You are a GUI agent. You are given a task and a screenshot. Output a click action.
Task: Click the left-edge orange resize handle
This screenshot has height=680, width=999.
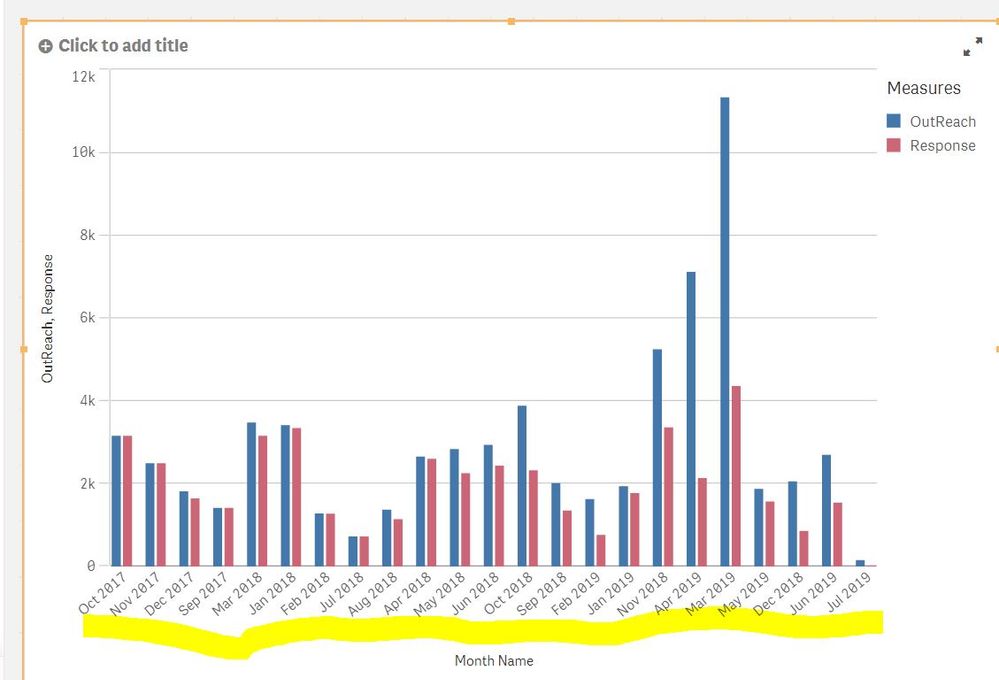tap(21, 350)
